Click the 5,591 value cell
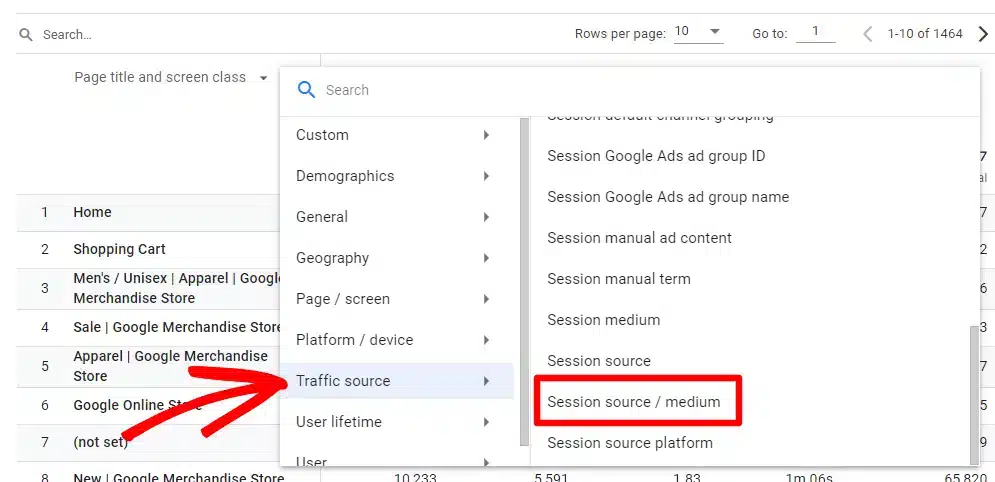 click(549, 477)
